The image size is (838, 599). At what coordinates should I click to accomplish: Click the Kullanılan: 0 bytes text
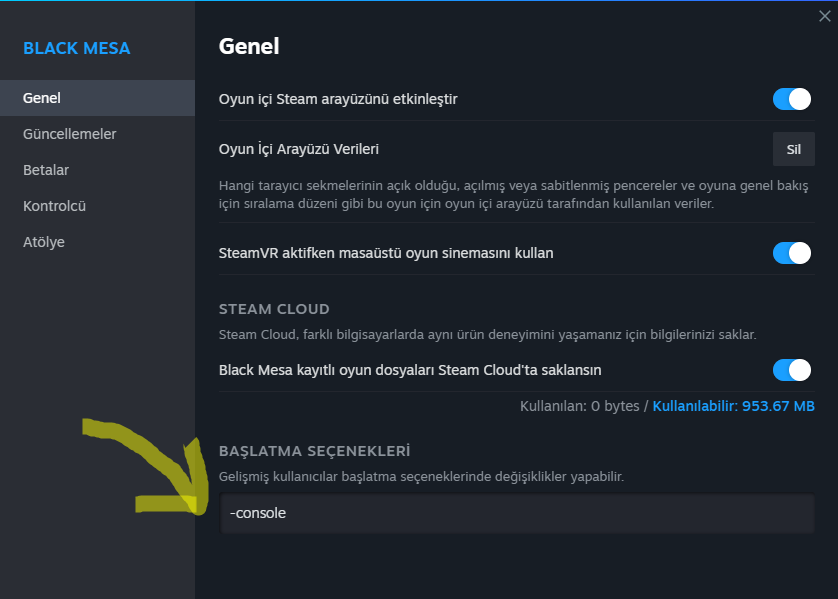581,407
